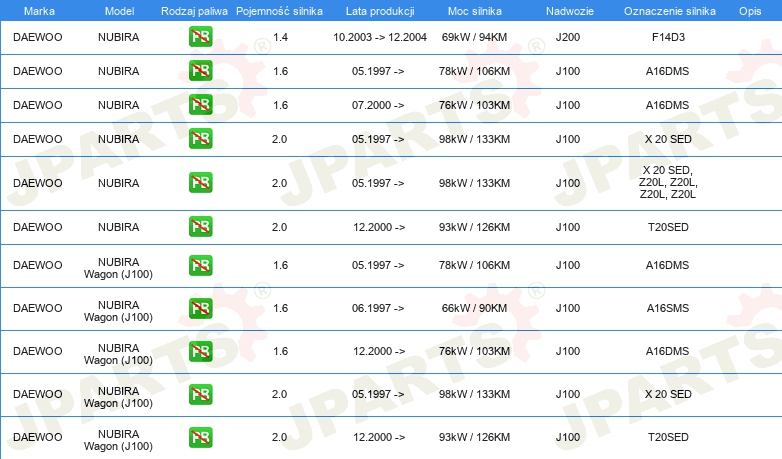This screenshot has width=782, height=459.
Task: Click T20SED in the NUBIRA Wagon row
Action: [668, 437]
